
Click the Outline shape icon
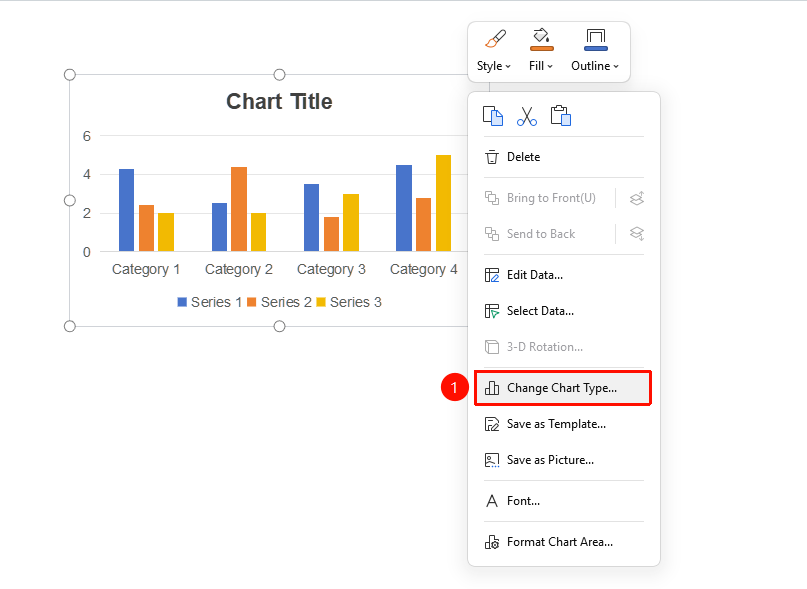pyautogui.click(x=596, y=39)
